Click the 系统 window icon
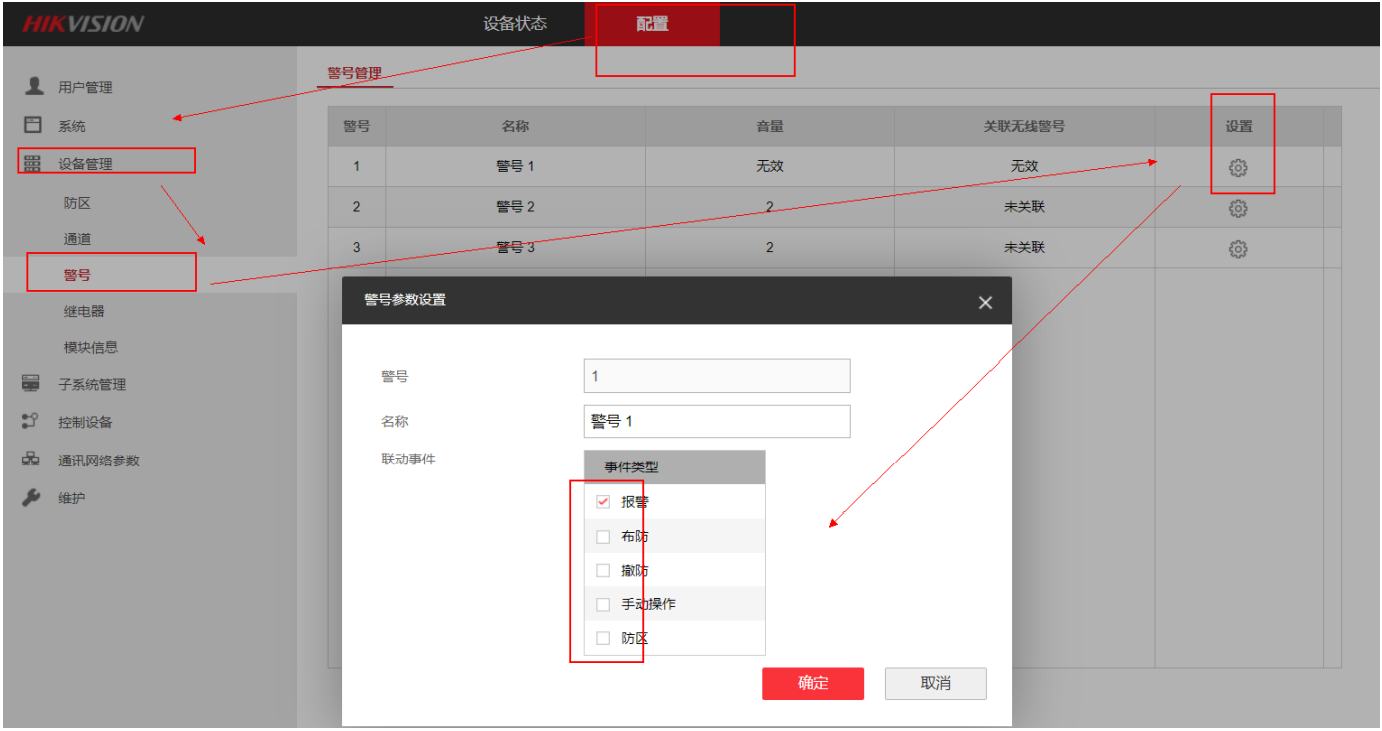1382x731 pixels. click(x=34, y=125)
